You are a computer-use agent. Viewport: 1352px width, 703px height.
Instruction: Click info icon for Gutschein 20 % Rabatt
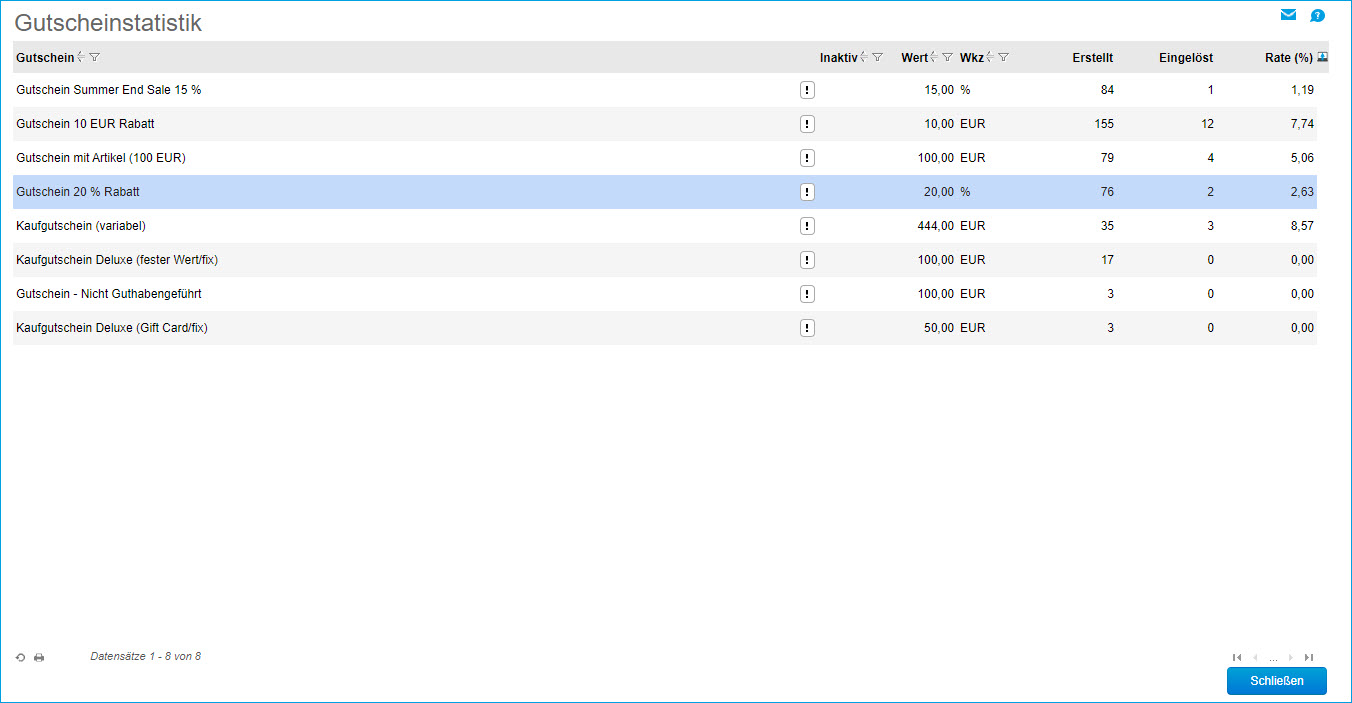coord(807,192)
